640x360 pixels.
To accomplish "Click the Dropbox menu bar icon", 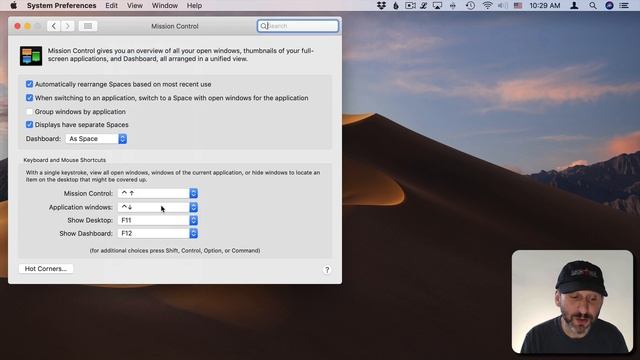I will pyautogui.click(x=381, y=6).
